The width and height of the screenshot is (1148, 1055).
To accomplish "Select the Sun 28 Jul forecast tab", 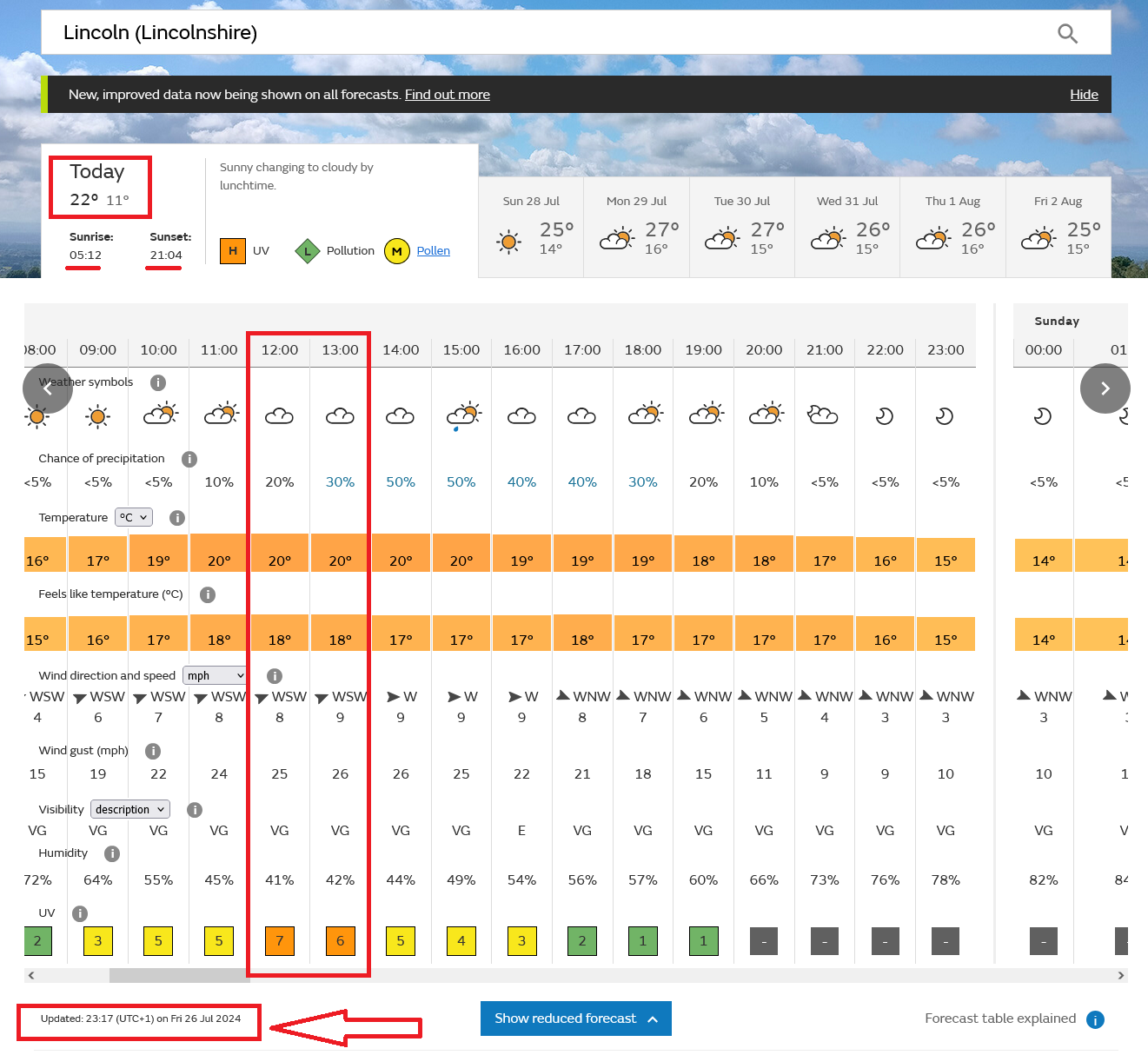I will pos(531,227).
